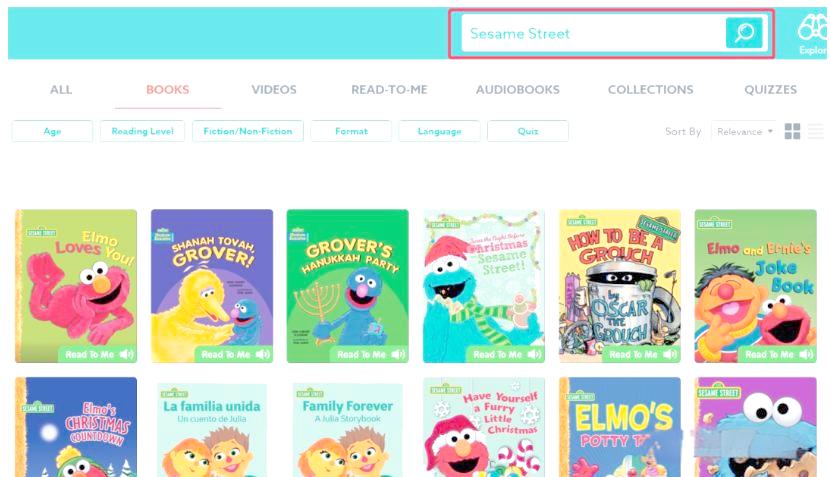Open Have Yourself a Furry Little Christmas

[x=484, y=427]
